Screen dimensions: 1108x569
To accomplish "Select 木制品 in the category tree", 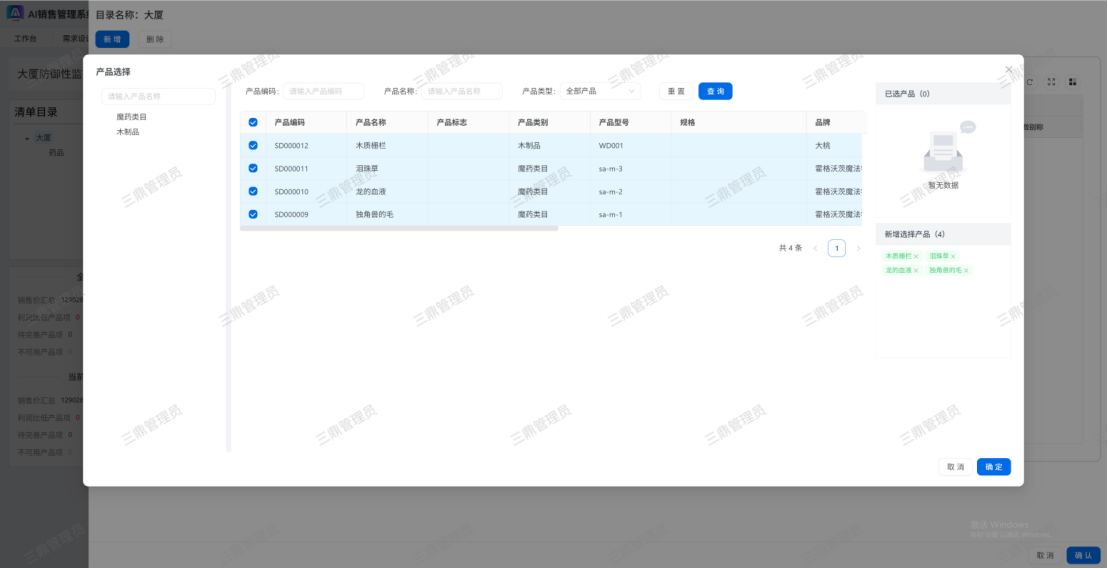I will 128,132.
